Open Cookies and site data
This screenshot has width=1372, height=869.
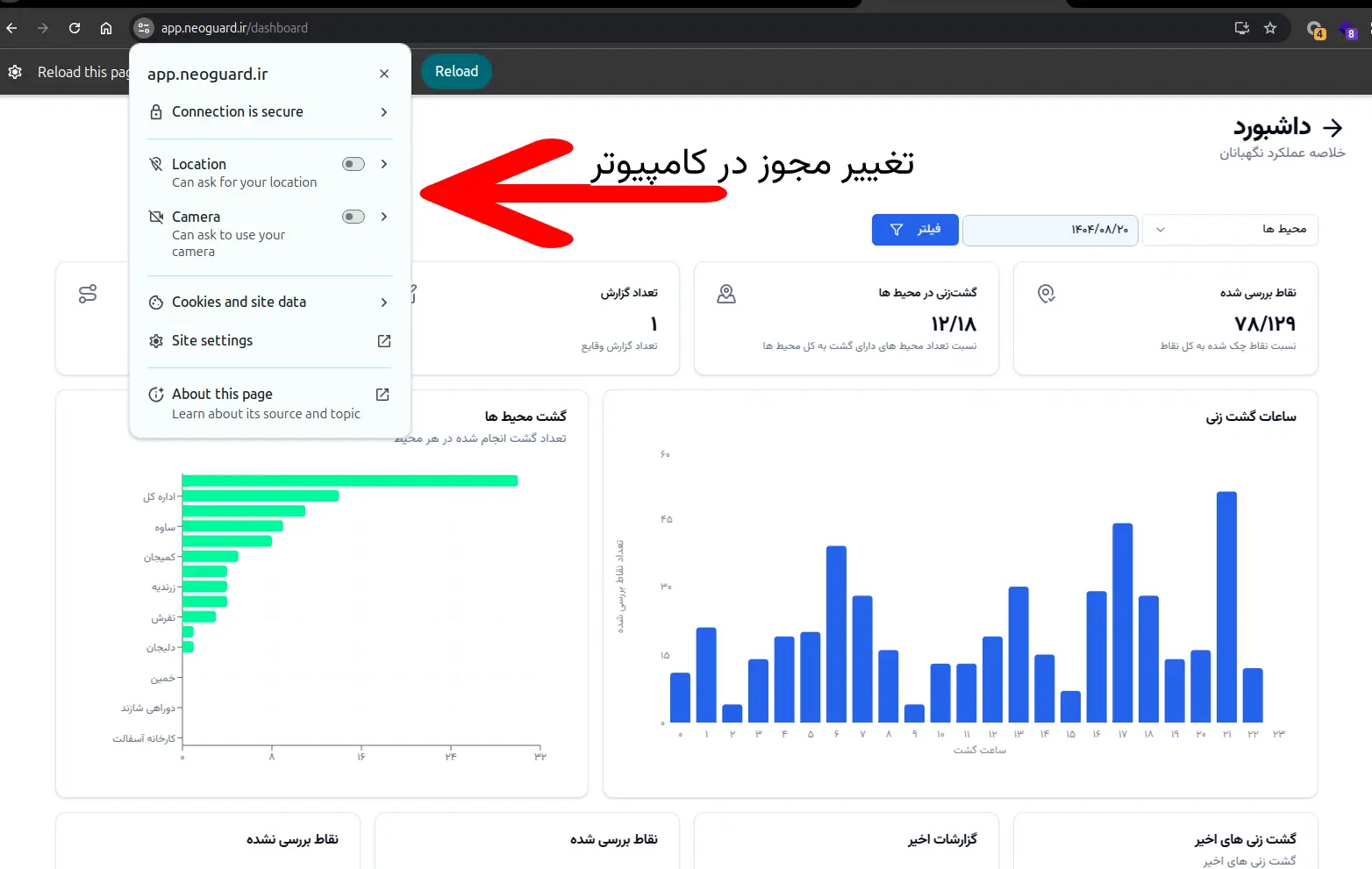click(269, 303)
